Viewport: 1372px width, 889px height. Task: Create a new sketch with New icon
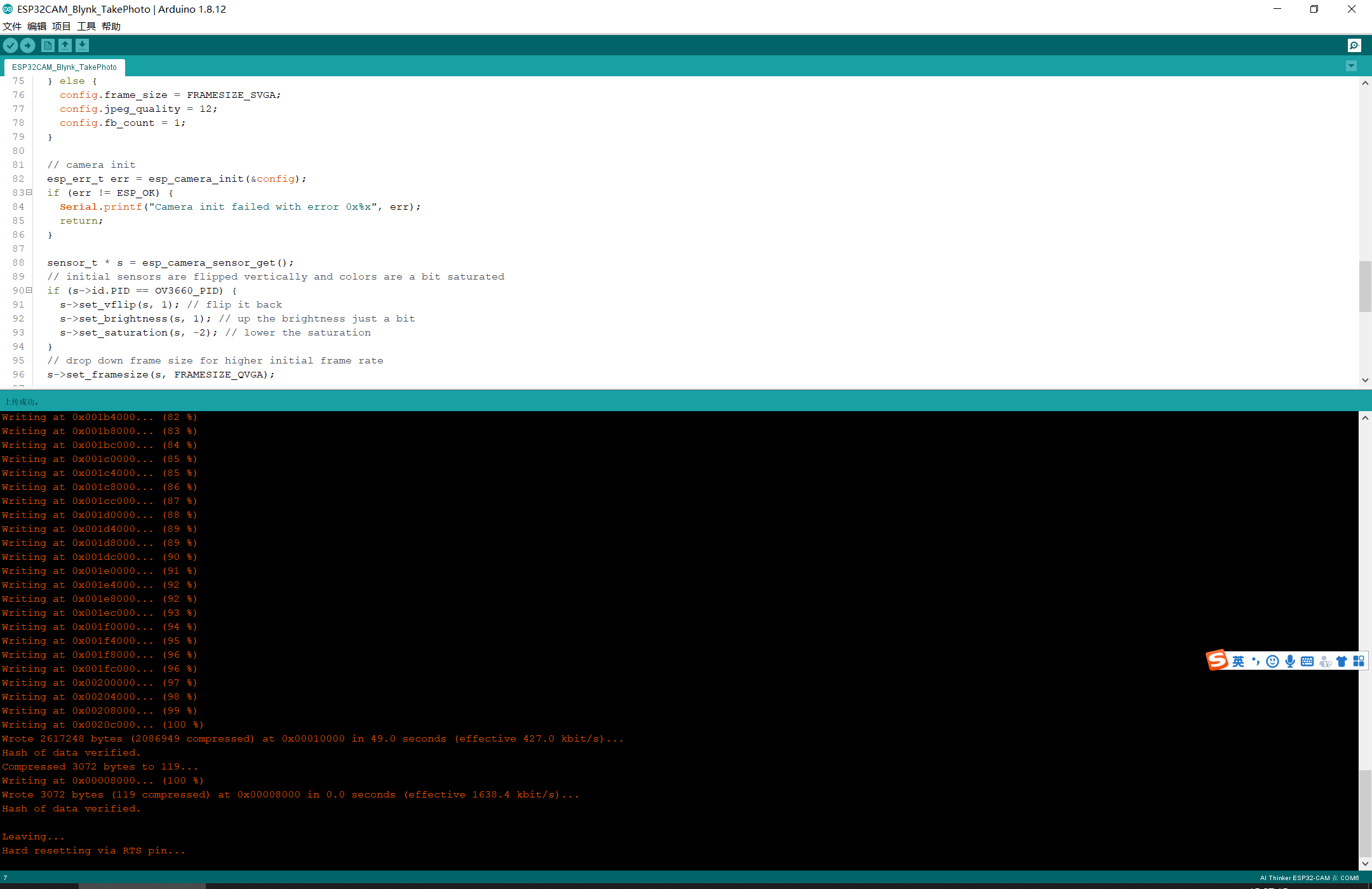click(48, 45)
